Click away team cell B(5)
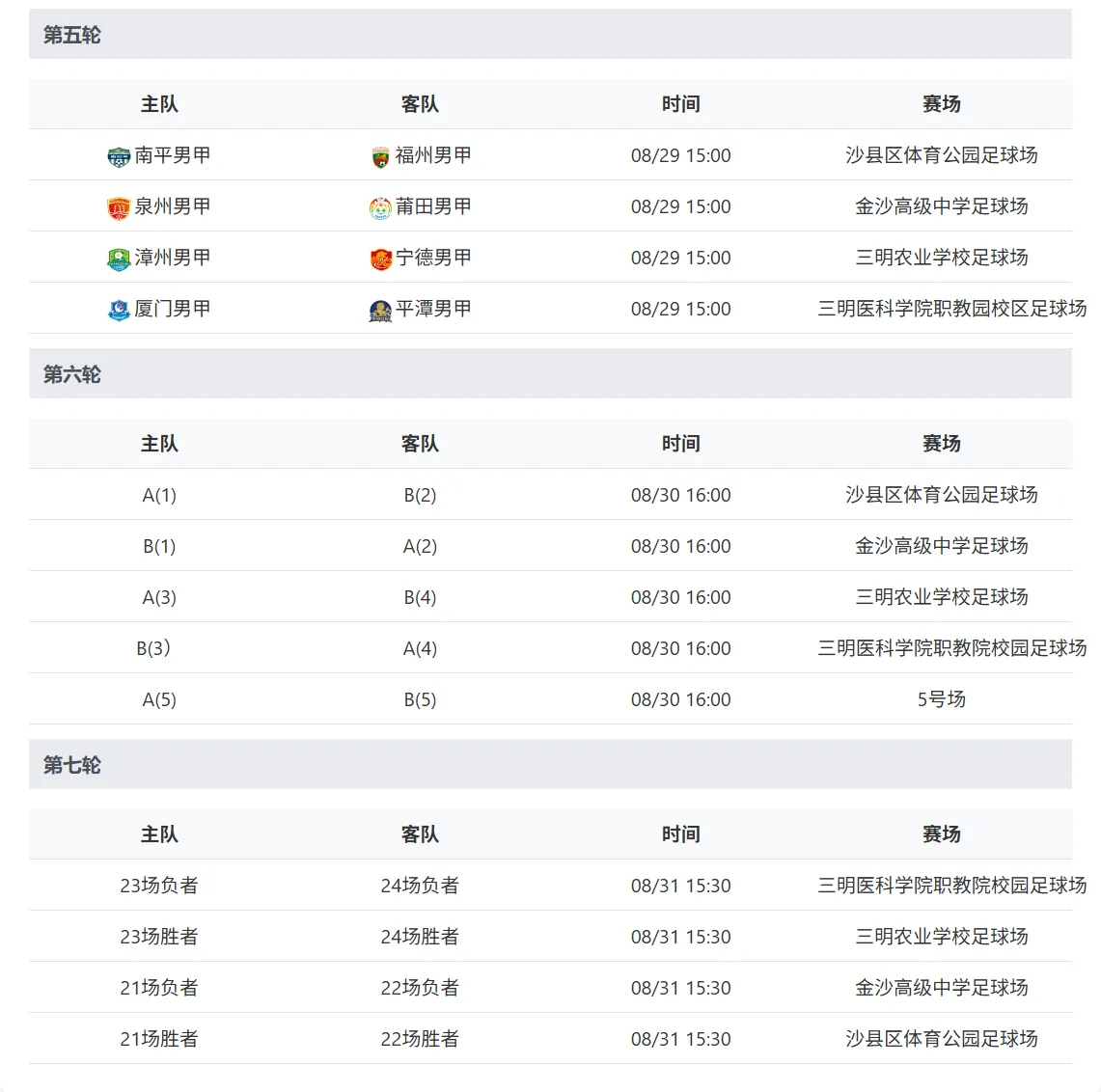1101x1092 pixels. [420, 699]
